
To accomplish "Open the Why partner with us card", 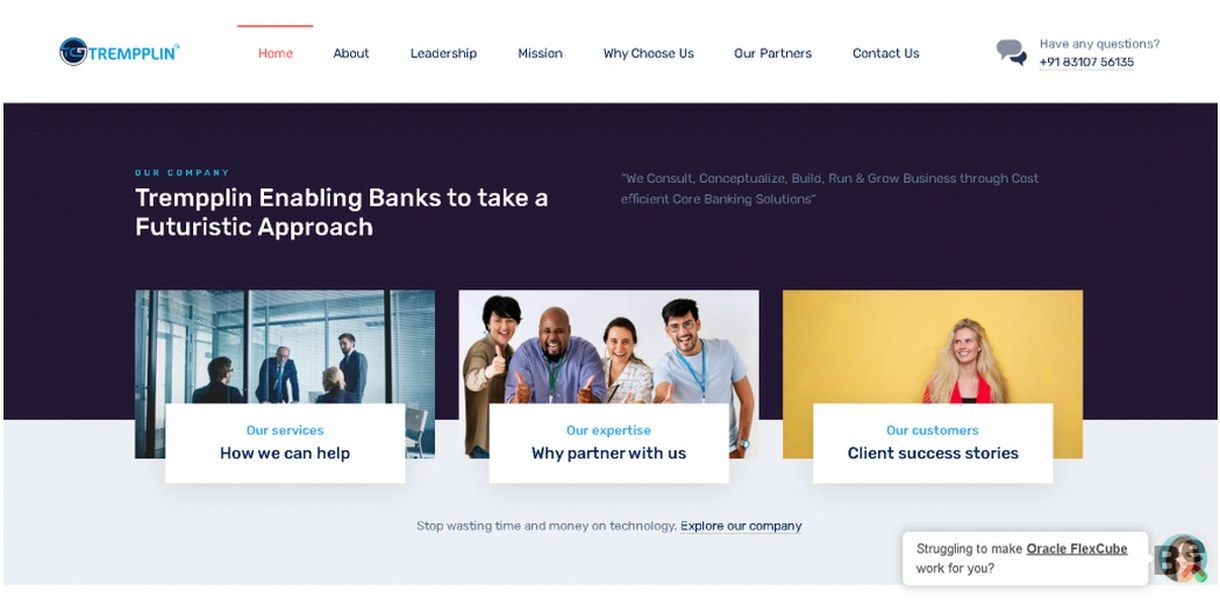I will 609,443.
